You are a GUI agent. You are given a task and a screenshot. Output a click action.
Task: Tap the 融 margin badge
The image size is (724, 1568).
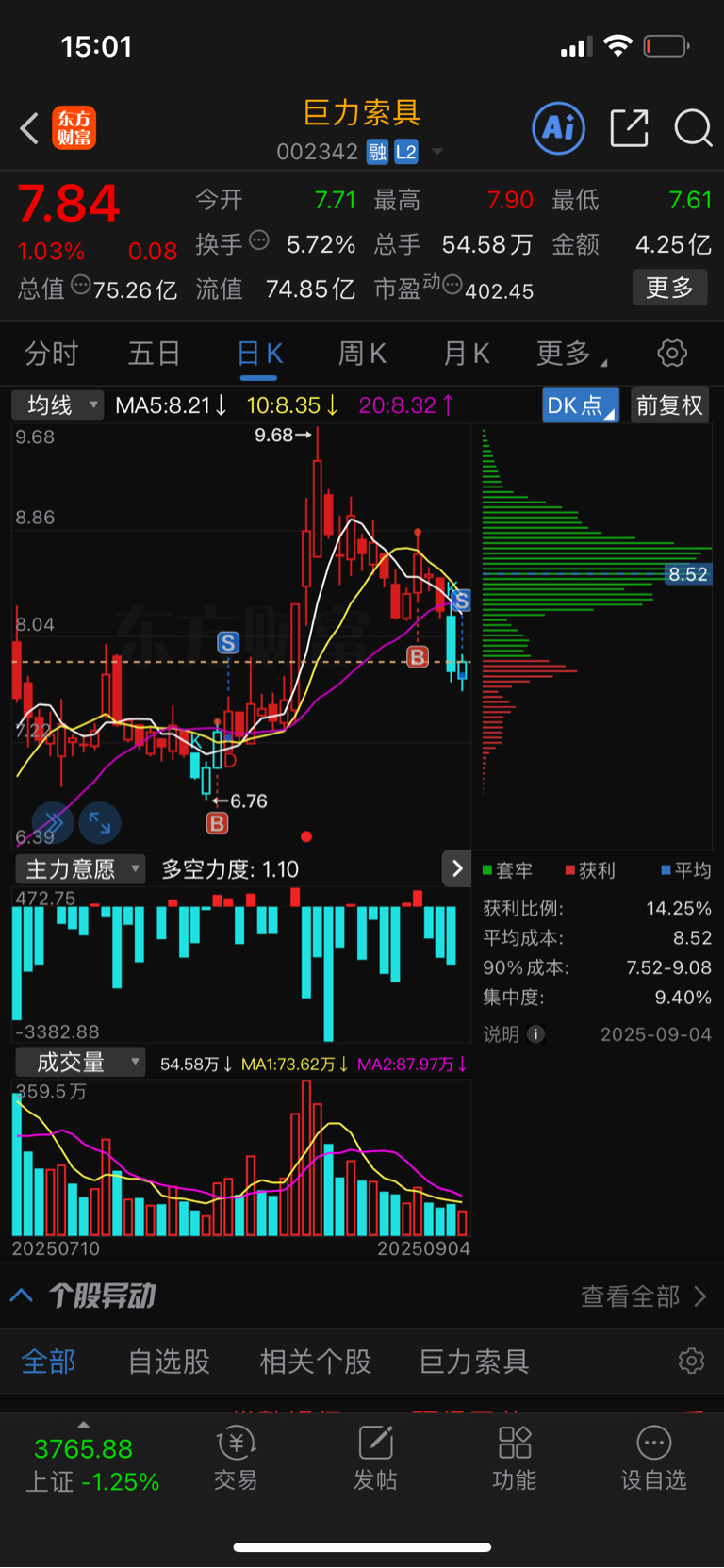pos(377,152)
